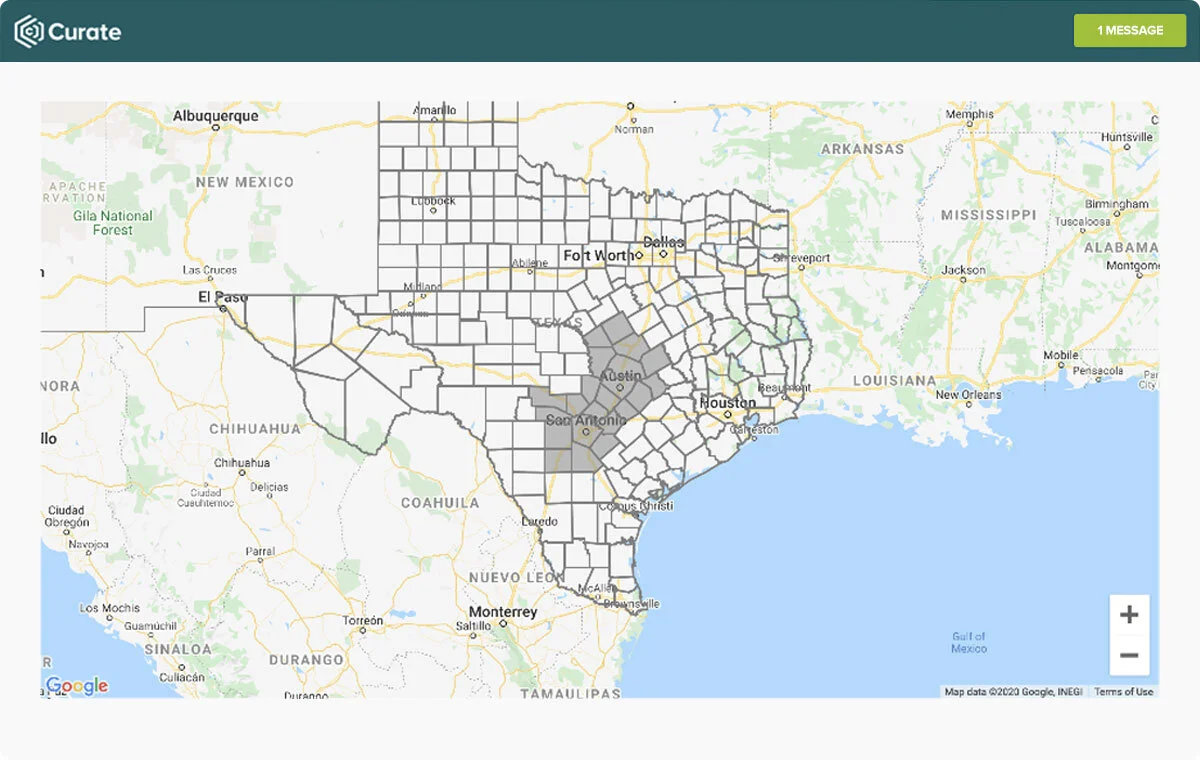Open the 1 MESSAGE button
Viewport: 1200px width, 760px height.
pyautogui.click(x=1130, y=30)
